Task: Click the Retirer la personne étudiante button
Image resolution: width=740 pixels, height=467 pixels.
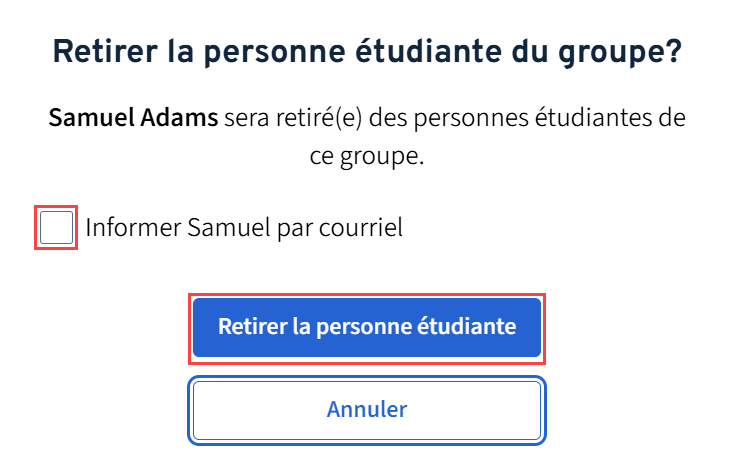Action: click(367, 327)
